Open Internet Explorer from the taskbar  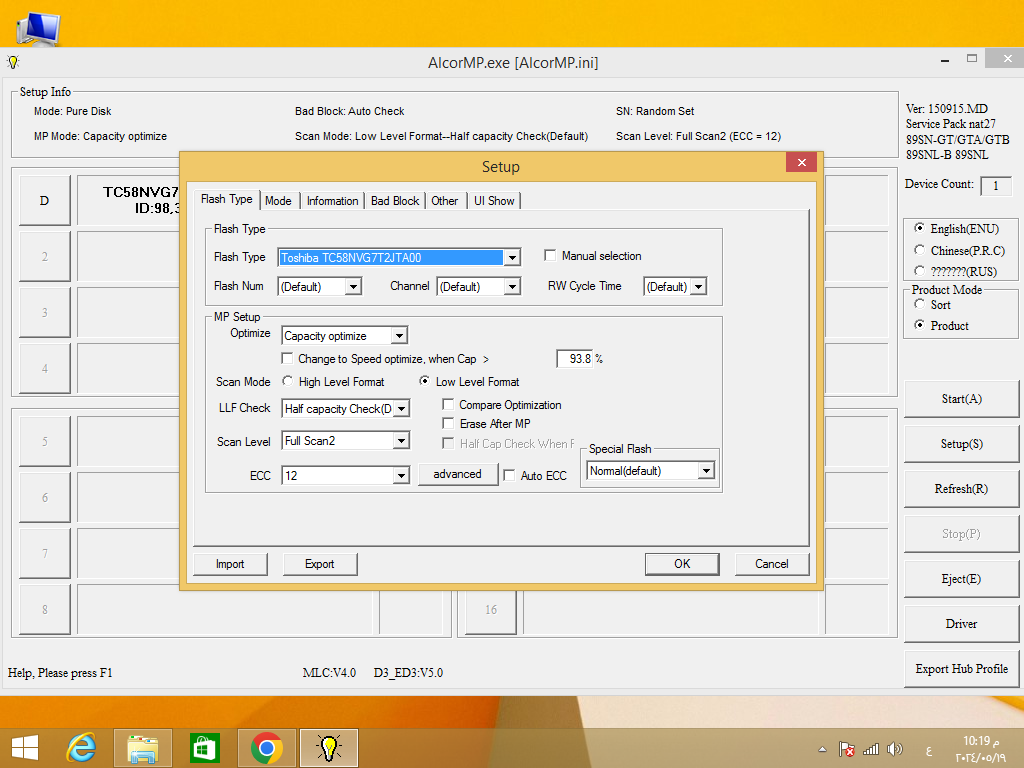click(82, 747)
